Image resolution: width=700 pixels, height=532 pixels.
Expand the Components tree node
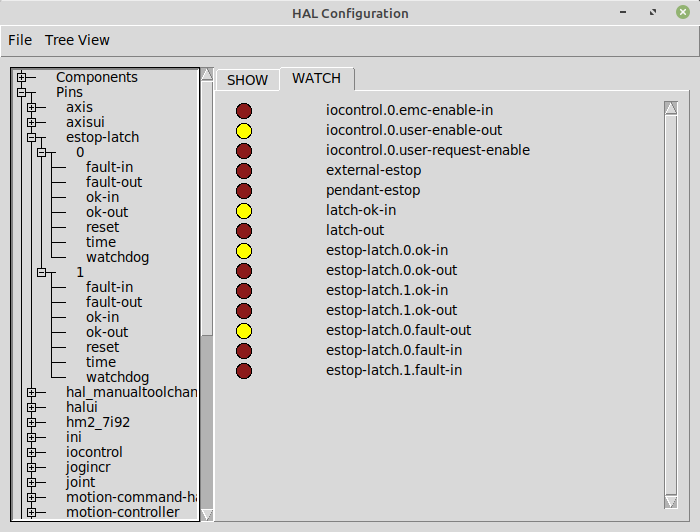point(21,77)
